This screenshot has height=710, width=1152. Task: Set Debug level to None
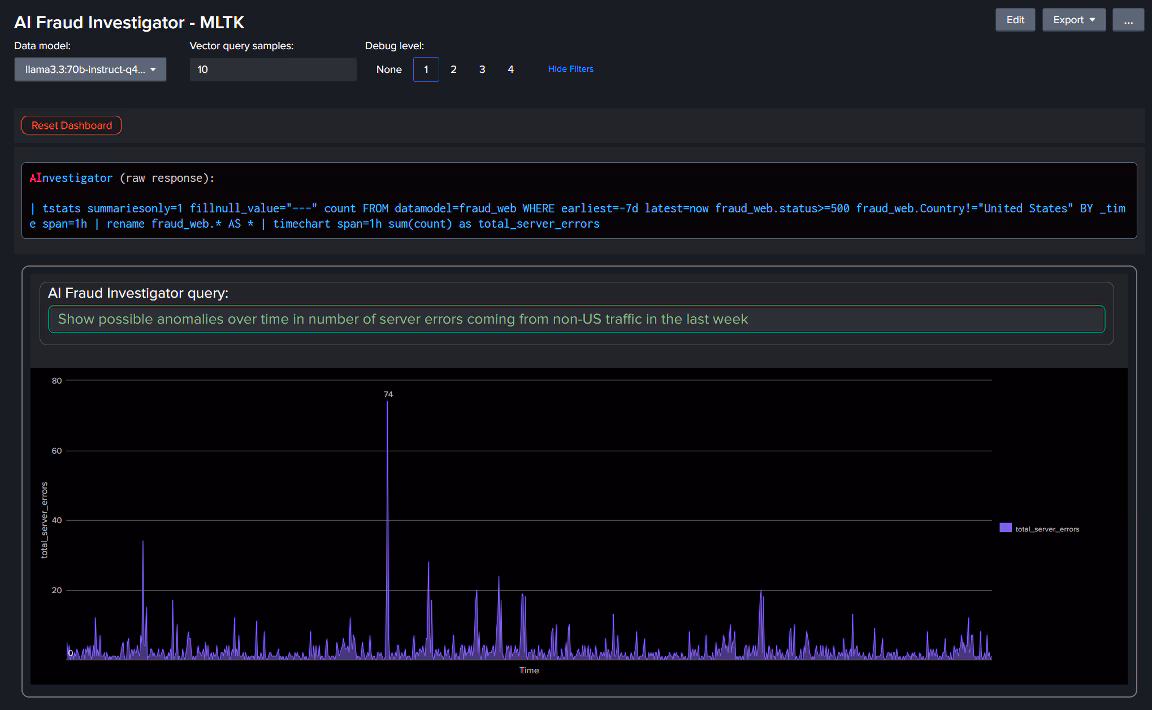(389, 69)
